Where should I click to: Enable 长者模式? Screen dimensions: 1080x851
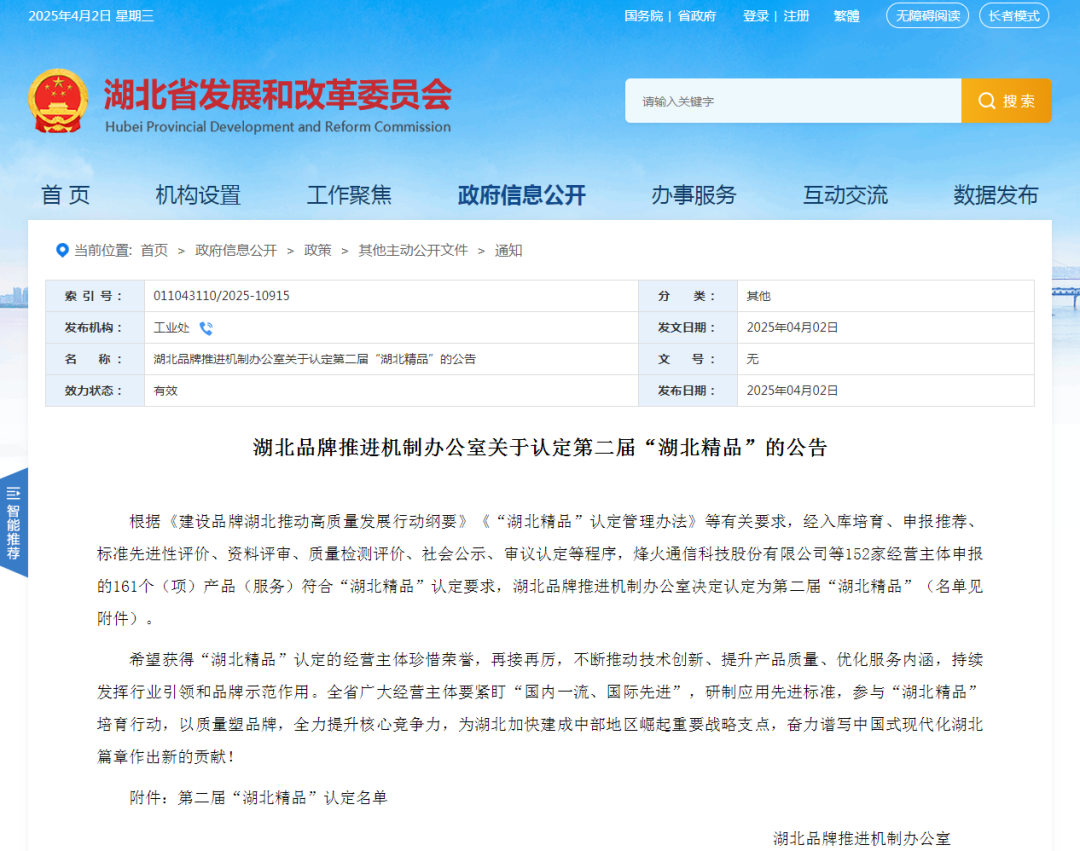click(1014, 15)
